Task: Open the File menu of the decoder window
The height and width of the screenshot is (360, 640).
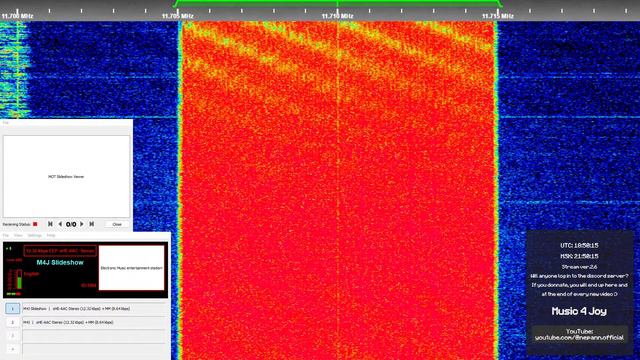Action: pyautogui.click(x=6, y=236)
